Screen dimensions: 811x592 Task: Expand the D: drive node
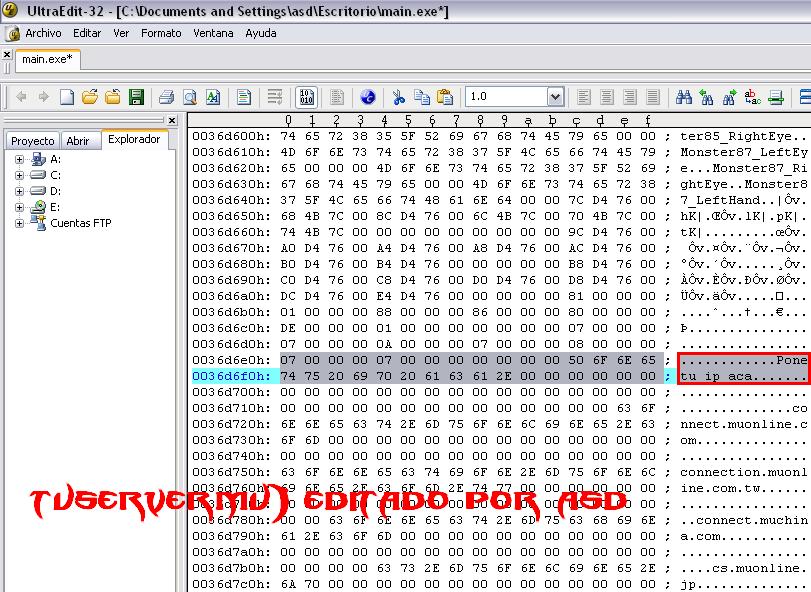[19, 191]
